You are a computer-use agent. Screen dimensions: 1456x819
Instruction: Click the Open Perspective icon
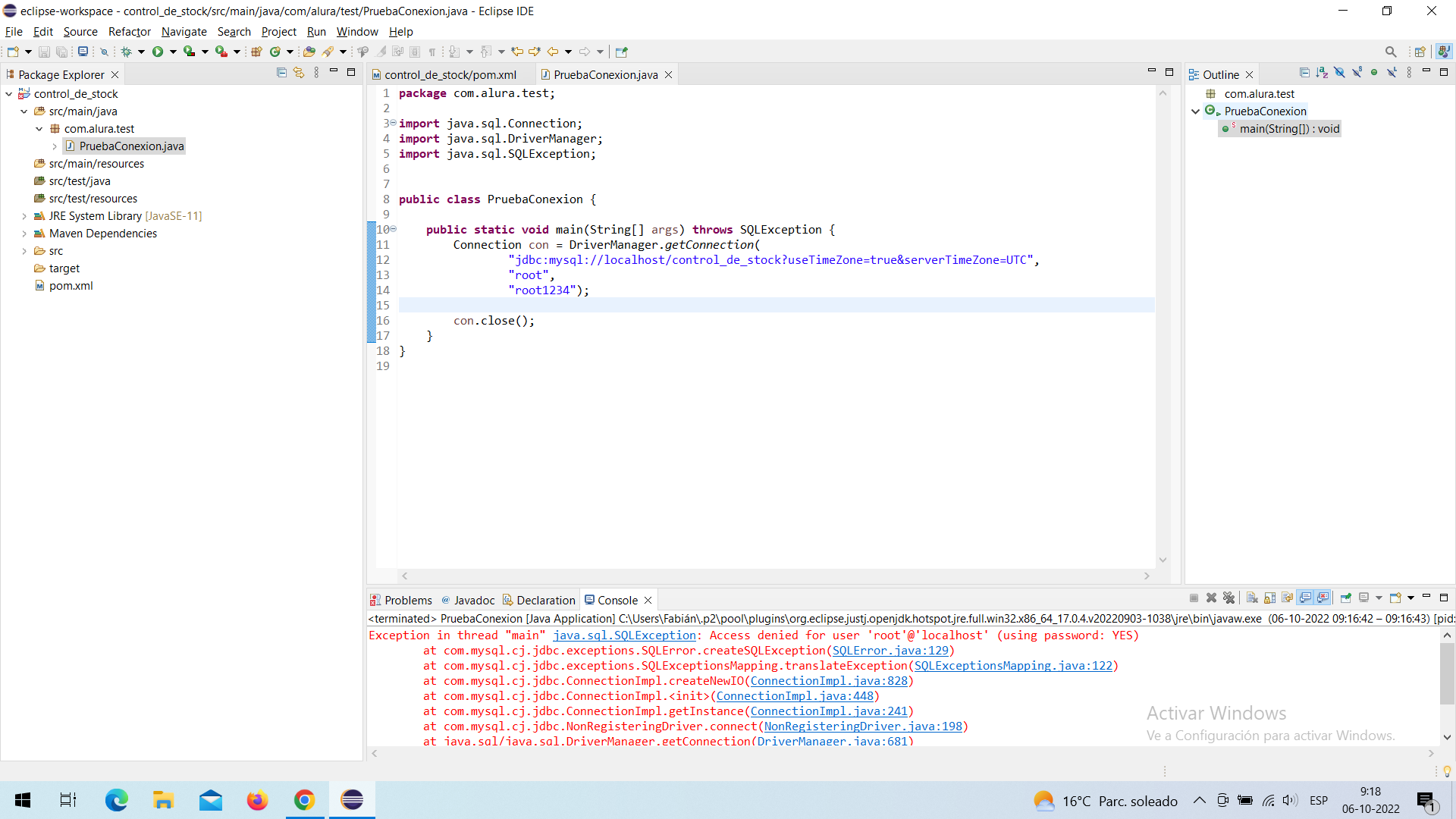[x=1420, y=52]
